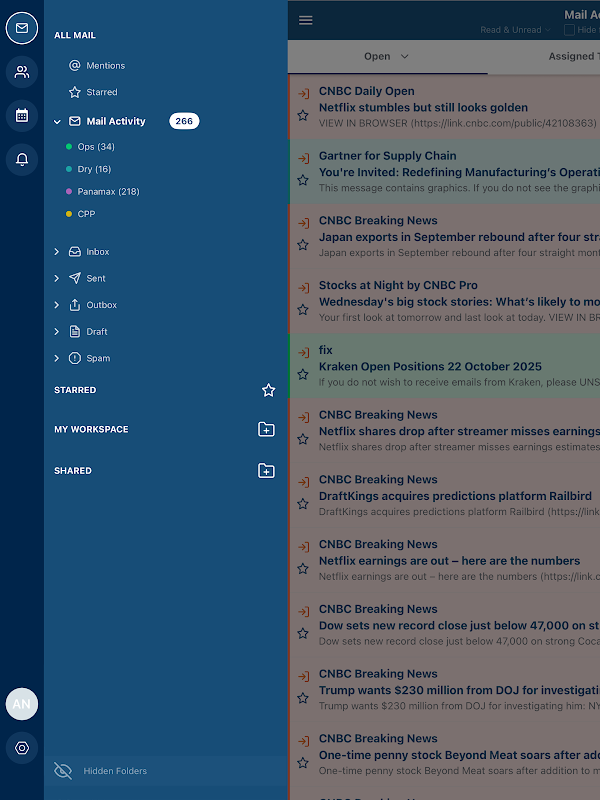
Task: Click incoming arrow icon on Gartner email
Action: (x=304, y=158)
